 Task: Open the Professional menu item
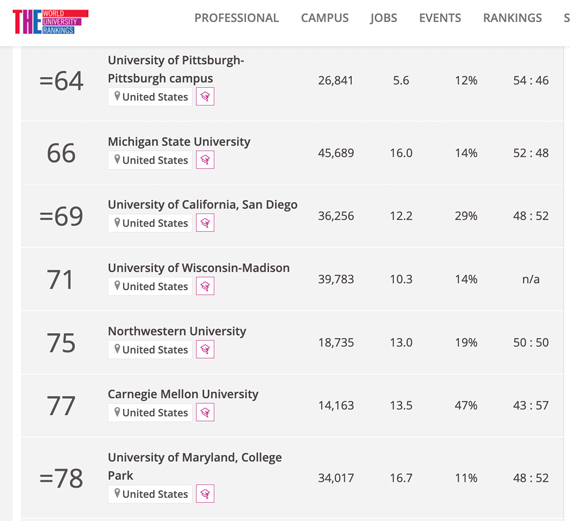pos(237,18)
